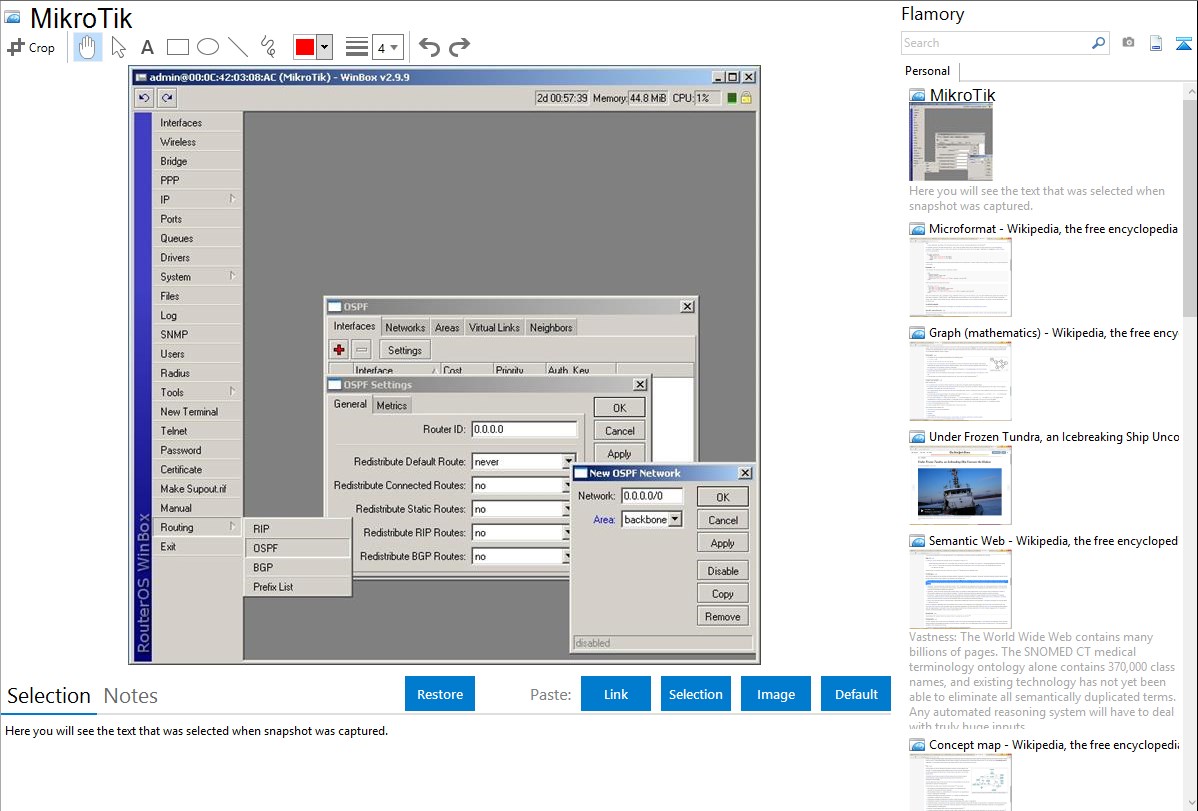Redo the last undone action
This screenshot has height=811, width=1198.
tap(459, 47)
